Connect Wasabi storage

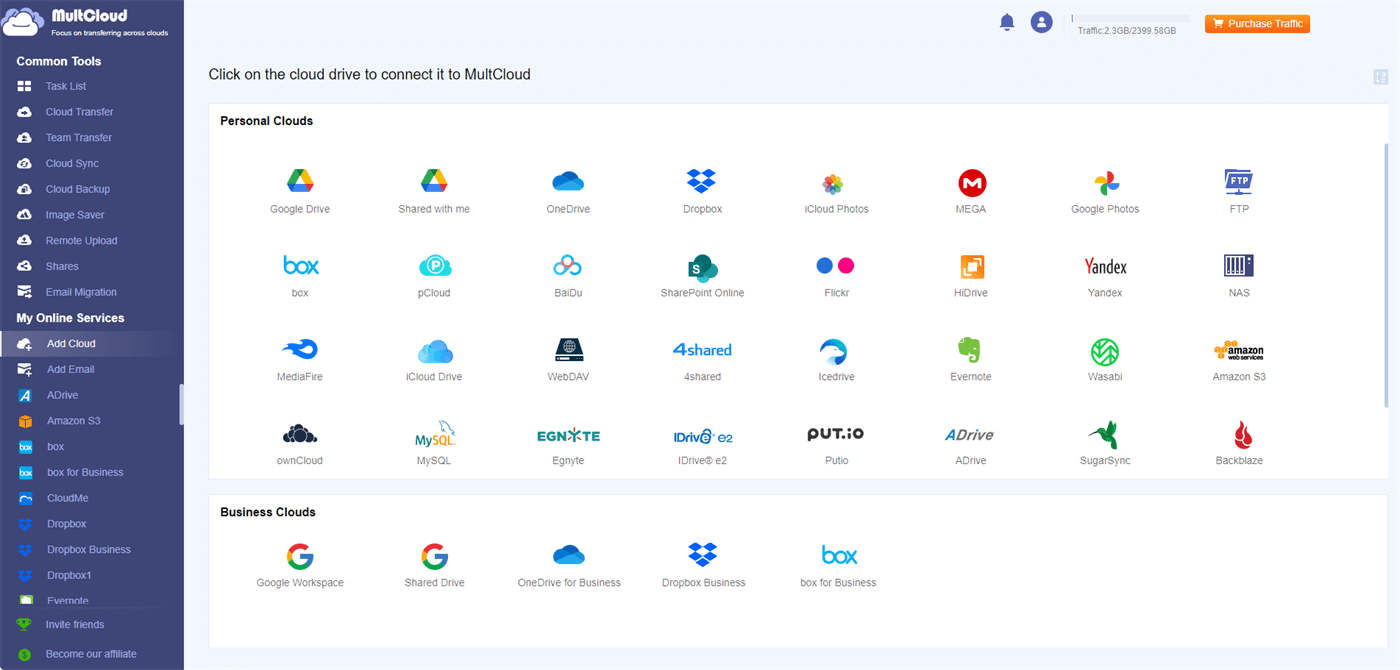click(x=1105, y=359)
